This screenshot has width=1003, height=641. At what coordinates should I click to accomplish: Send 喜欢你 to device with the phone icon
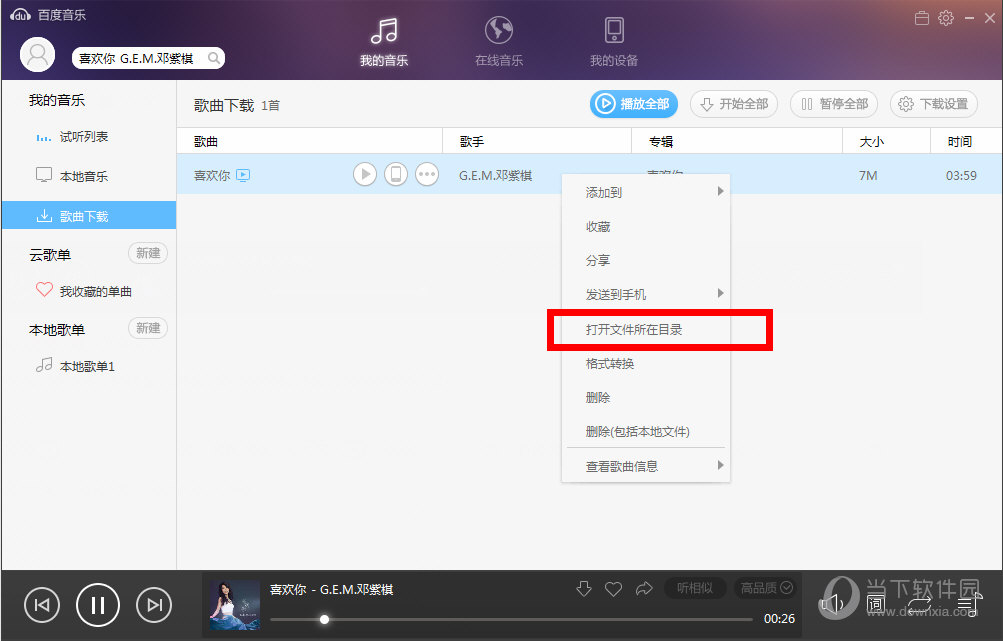point(396,173)
